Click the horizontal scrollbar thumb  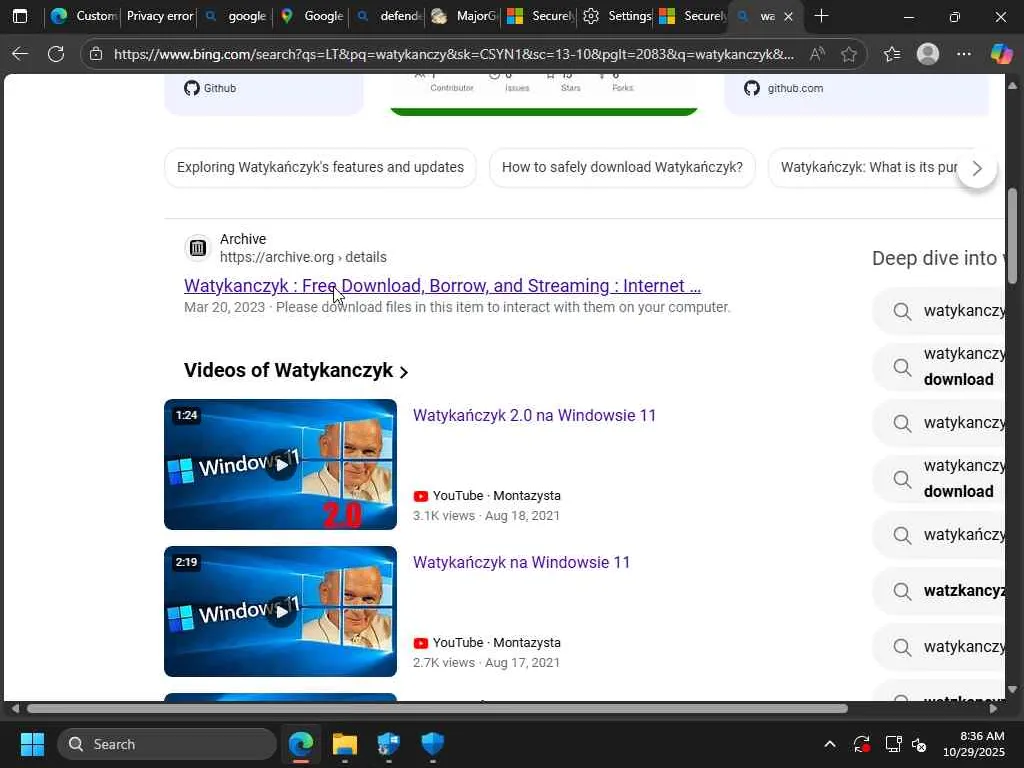pyautogui.click(x=437, y=709)
